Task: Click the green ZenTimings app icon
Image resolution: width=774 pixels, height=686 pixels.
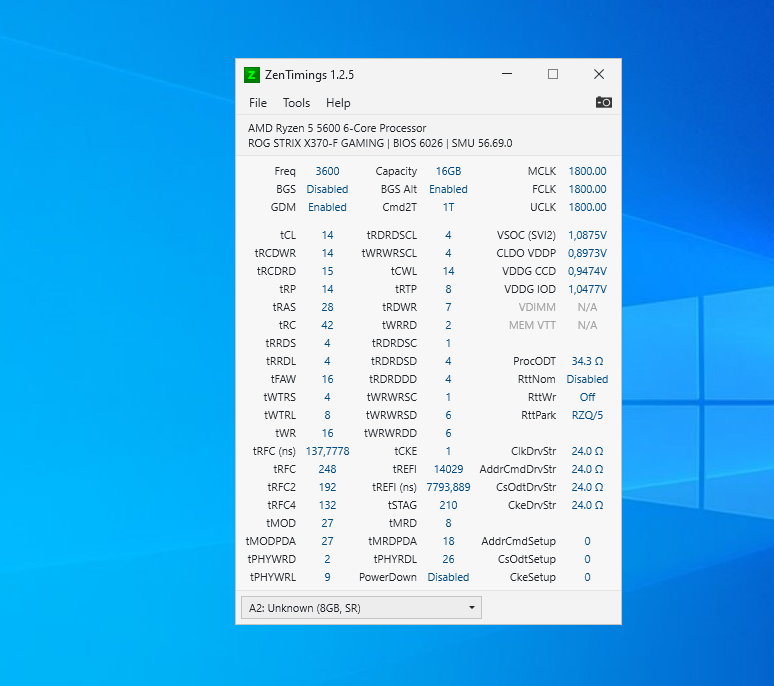Action: (252, 75)
